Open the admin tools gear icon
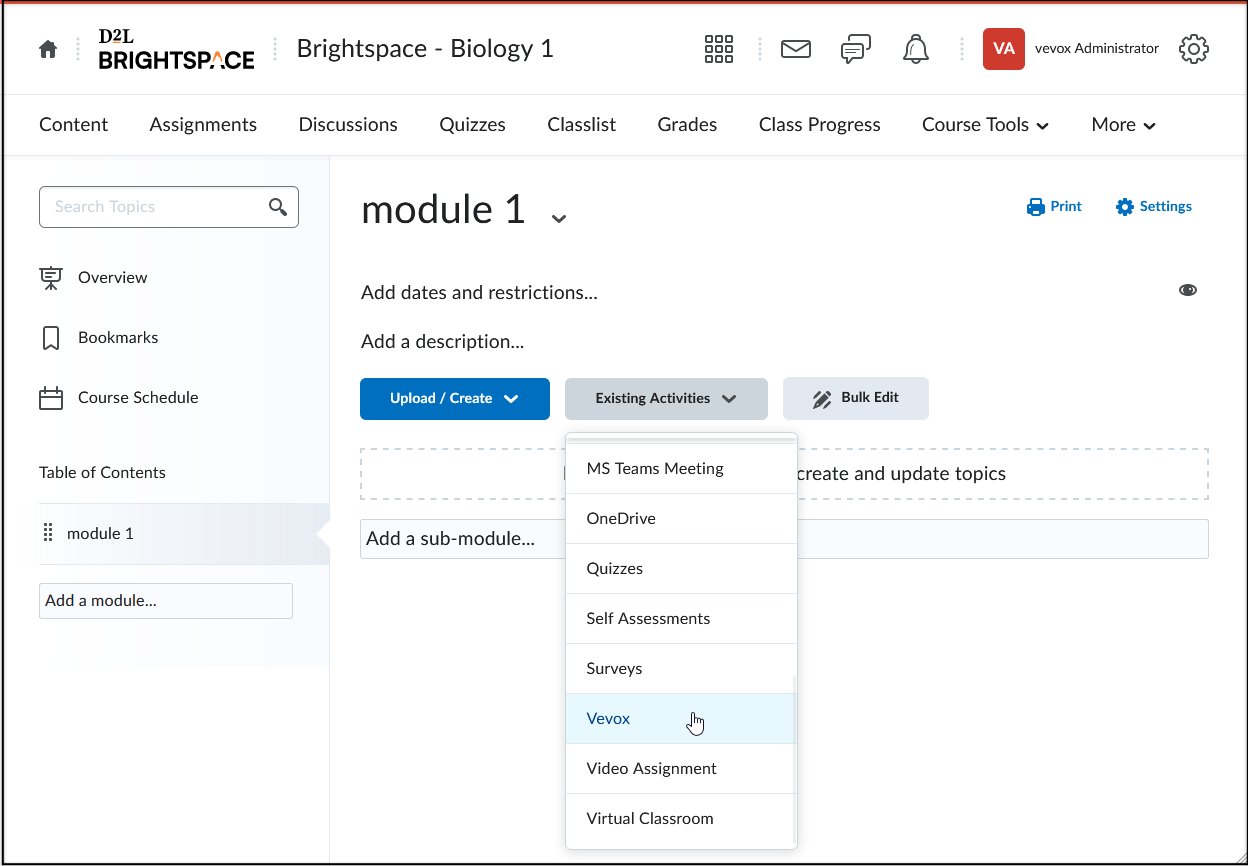This screenshot has width=1248, height=866. point(1193,49)
